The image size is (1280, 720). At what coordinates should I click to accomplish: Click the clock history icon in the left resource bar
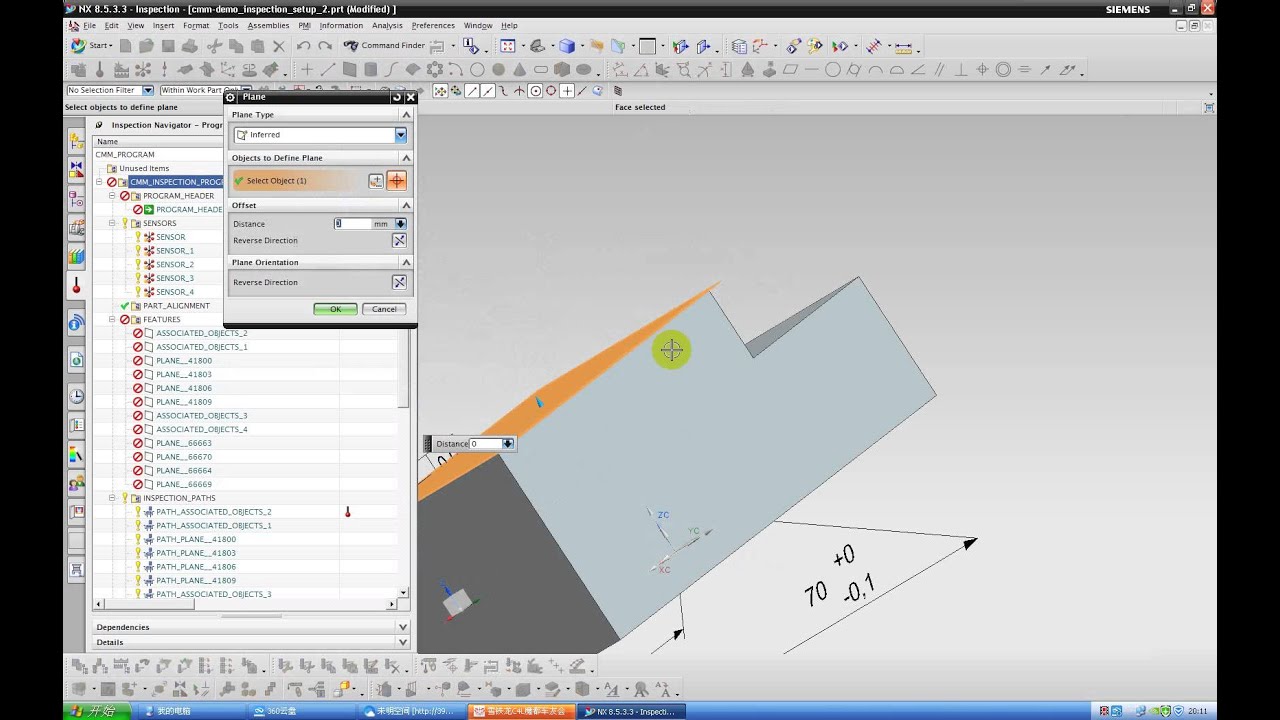[76, 397]
